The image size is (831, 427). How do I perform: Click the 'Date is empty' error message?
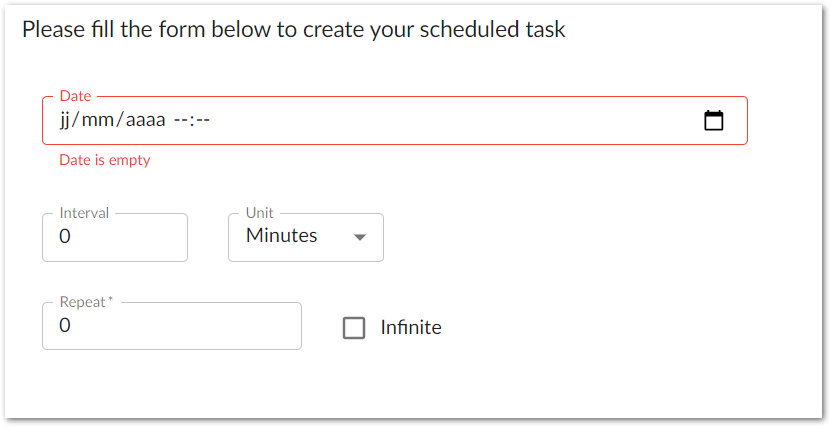point(105,160)
